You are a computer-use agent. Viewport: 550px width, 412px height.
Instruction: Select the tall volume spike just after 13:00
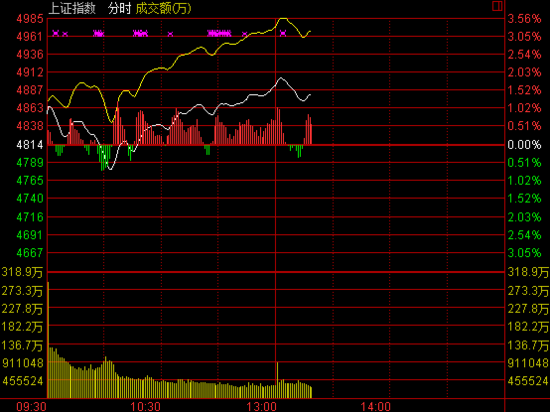(277, 380)
